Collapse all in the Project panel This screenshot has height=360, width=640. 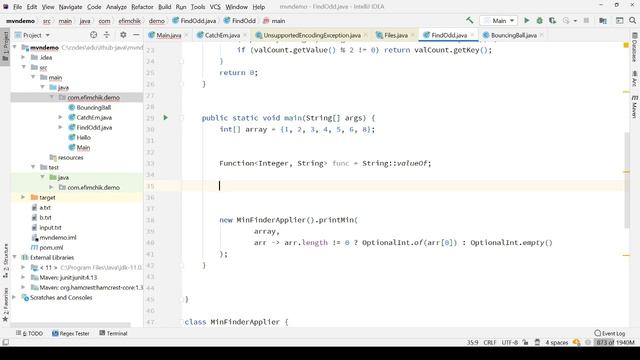(107, 35)
